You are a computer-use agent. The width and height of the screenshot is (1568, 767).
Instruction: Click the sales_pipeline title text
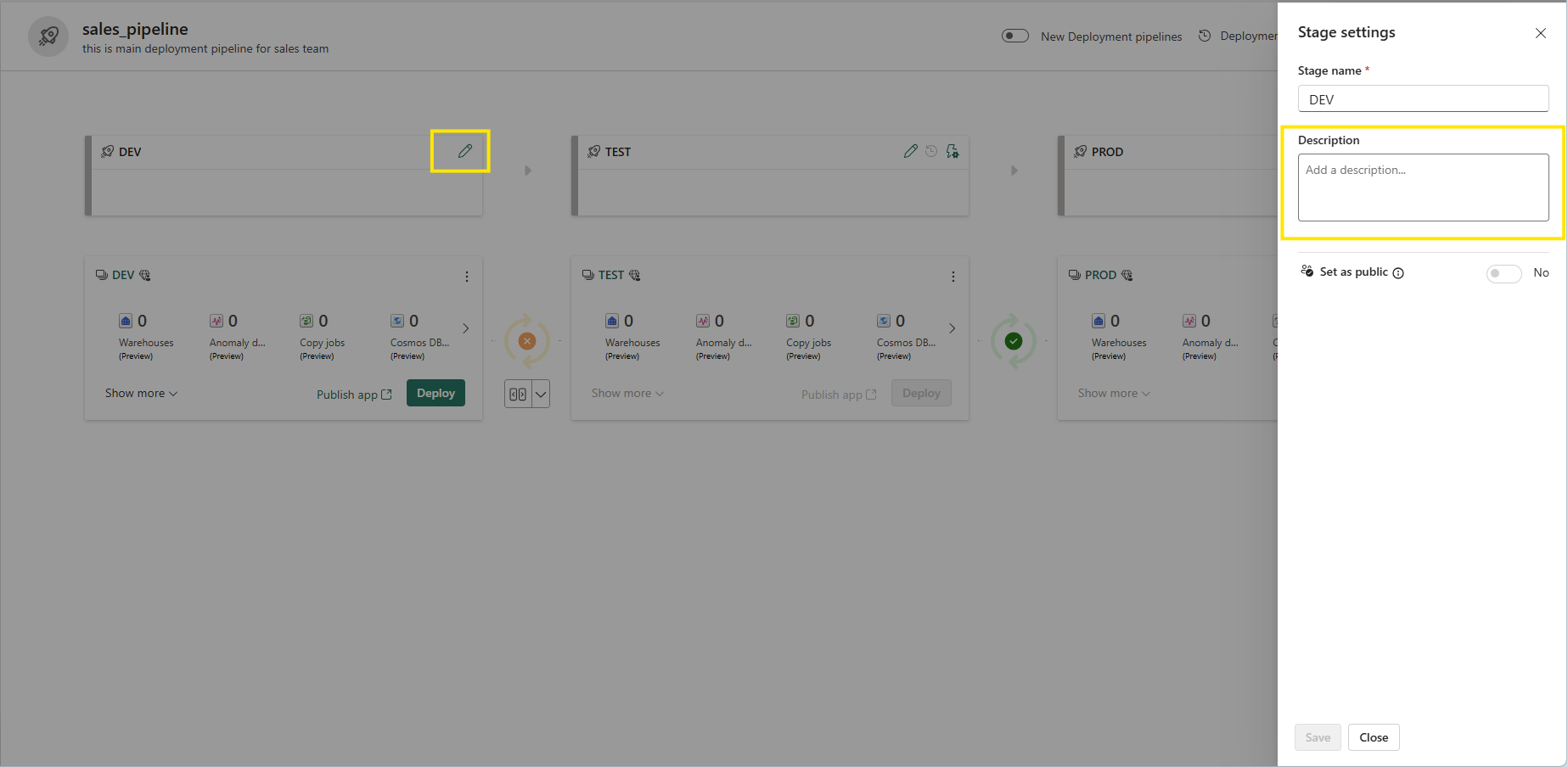tap(135, 29)
